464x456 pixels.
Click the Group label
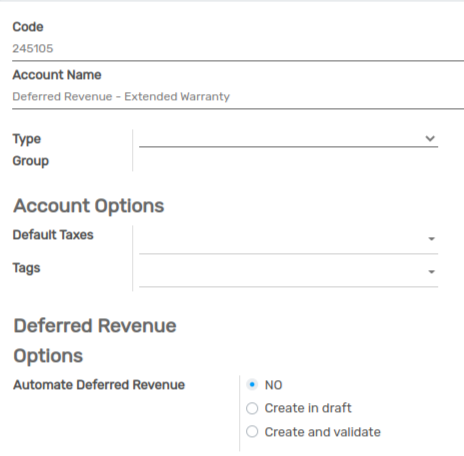pyautogui.click(x=31, y=161)
